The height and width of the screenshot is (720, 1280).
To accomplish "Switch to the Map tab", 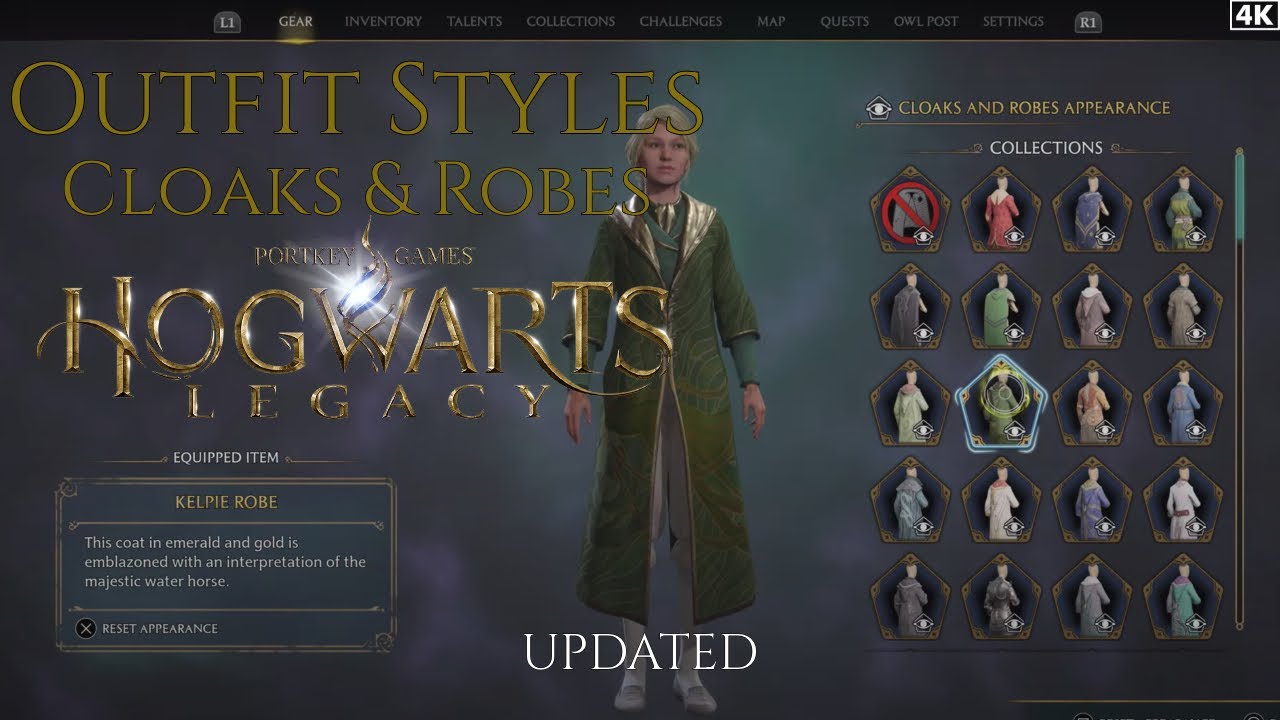I will click(x=771, y=21).
